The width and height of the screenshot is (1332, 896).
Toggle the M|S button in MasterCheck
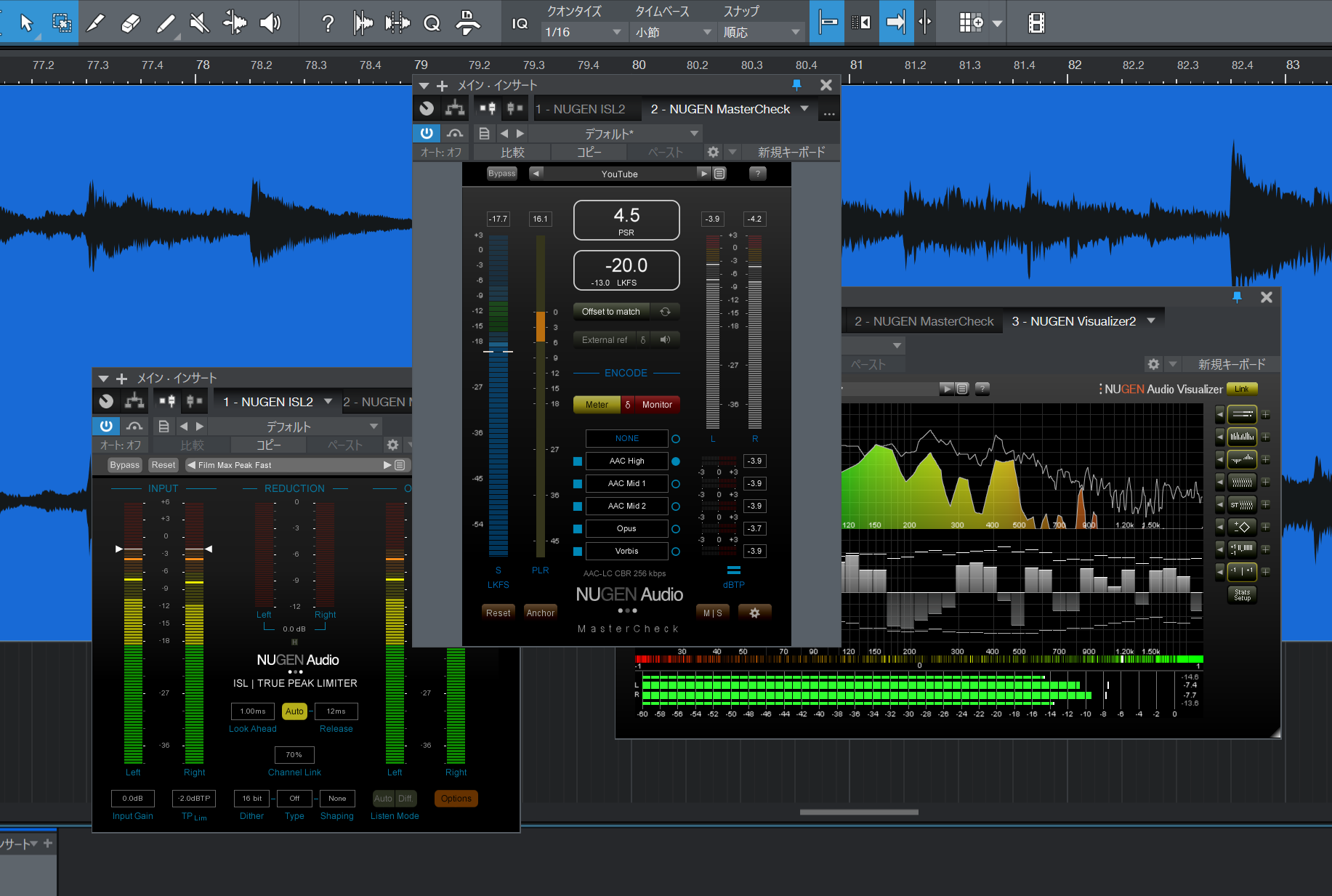click(713, 613)
